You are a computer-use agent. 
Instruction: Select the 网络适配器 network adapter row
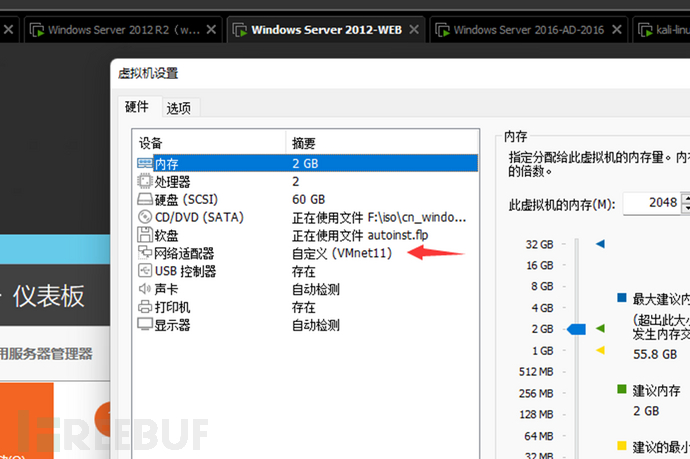(x=307, y=253)
